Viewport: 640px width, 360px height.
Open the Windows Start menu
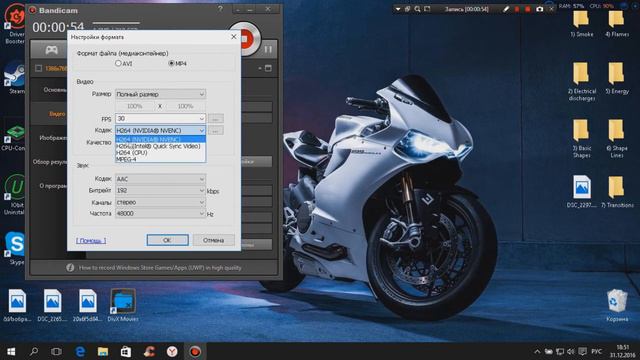click(11, 351)
